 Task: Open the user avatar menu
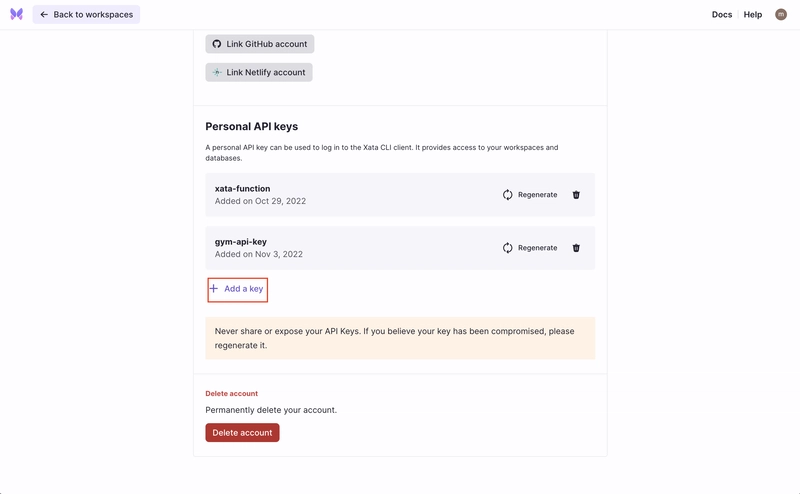(781, 15)
